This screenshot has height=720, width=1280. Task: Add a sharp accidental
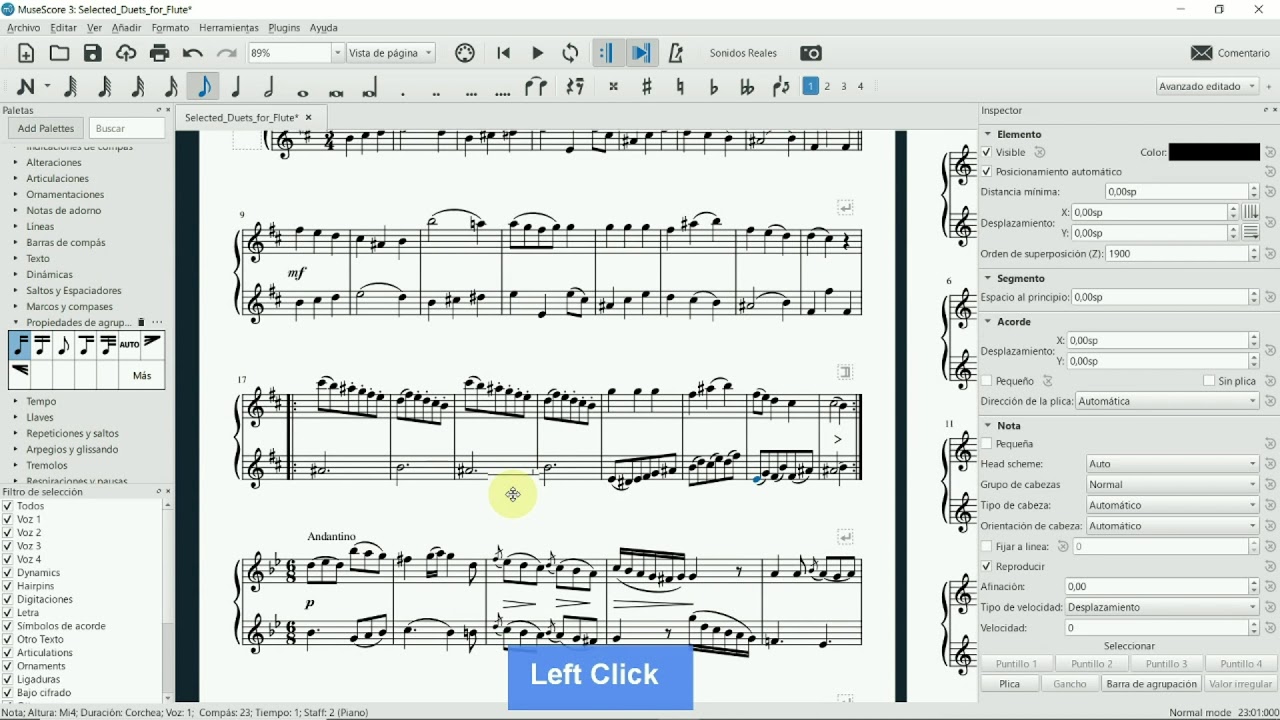click(647, 87)
